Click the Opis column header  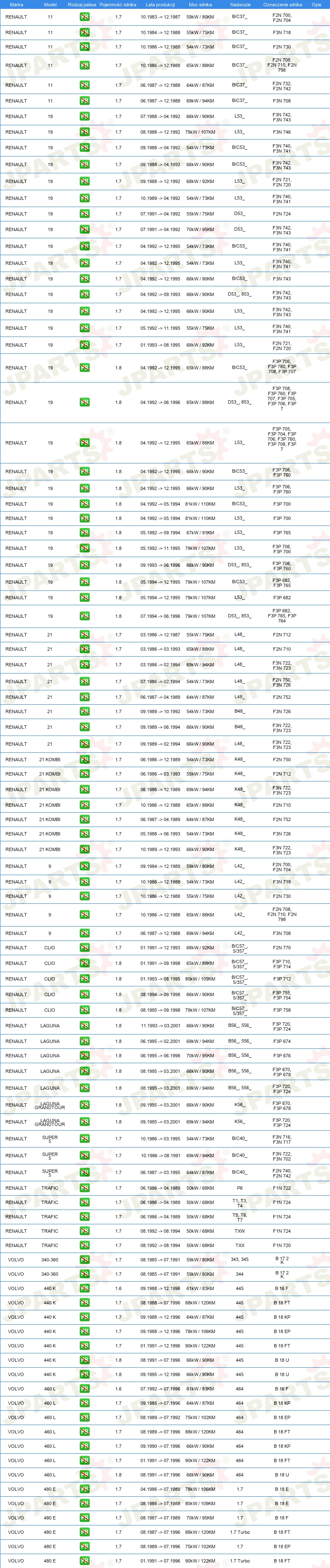pos(316,4)
